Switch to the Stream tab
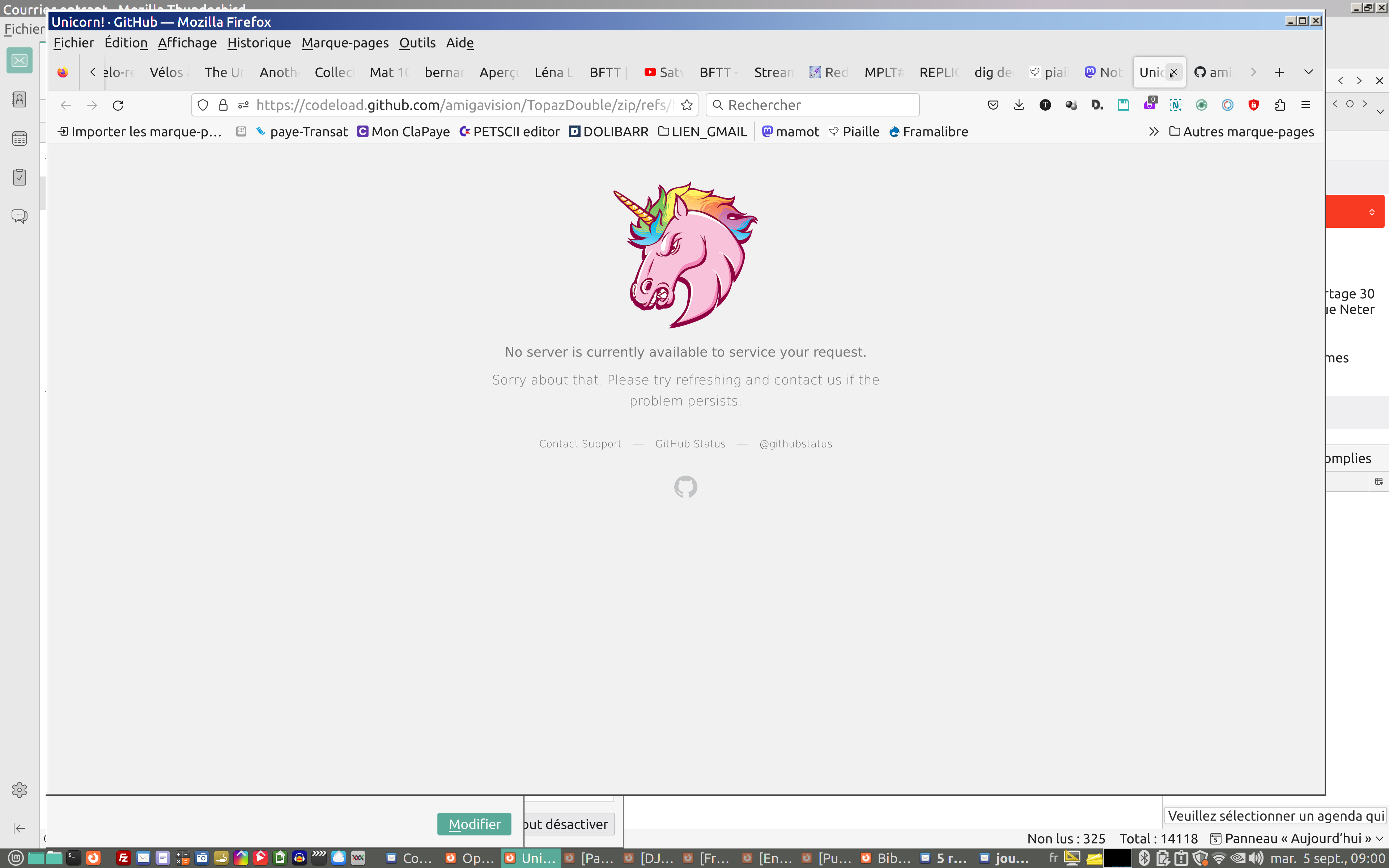 pos(773,72)
